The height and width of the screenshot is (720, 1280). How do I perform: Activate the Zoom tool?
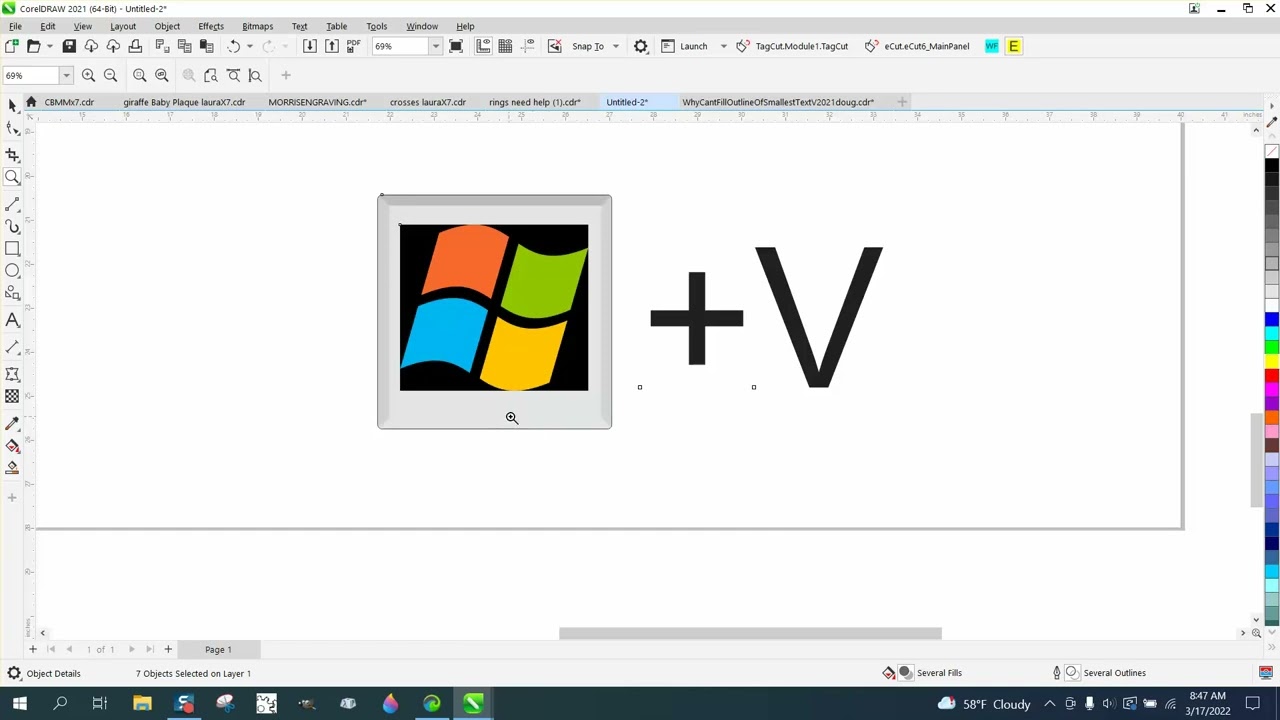pos(13,178)
